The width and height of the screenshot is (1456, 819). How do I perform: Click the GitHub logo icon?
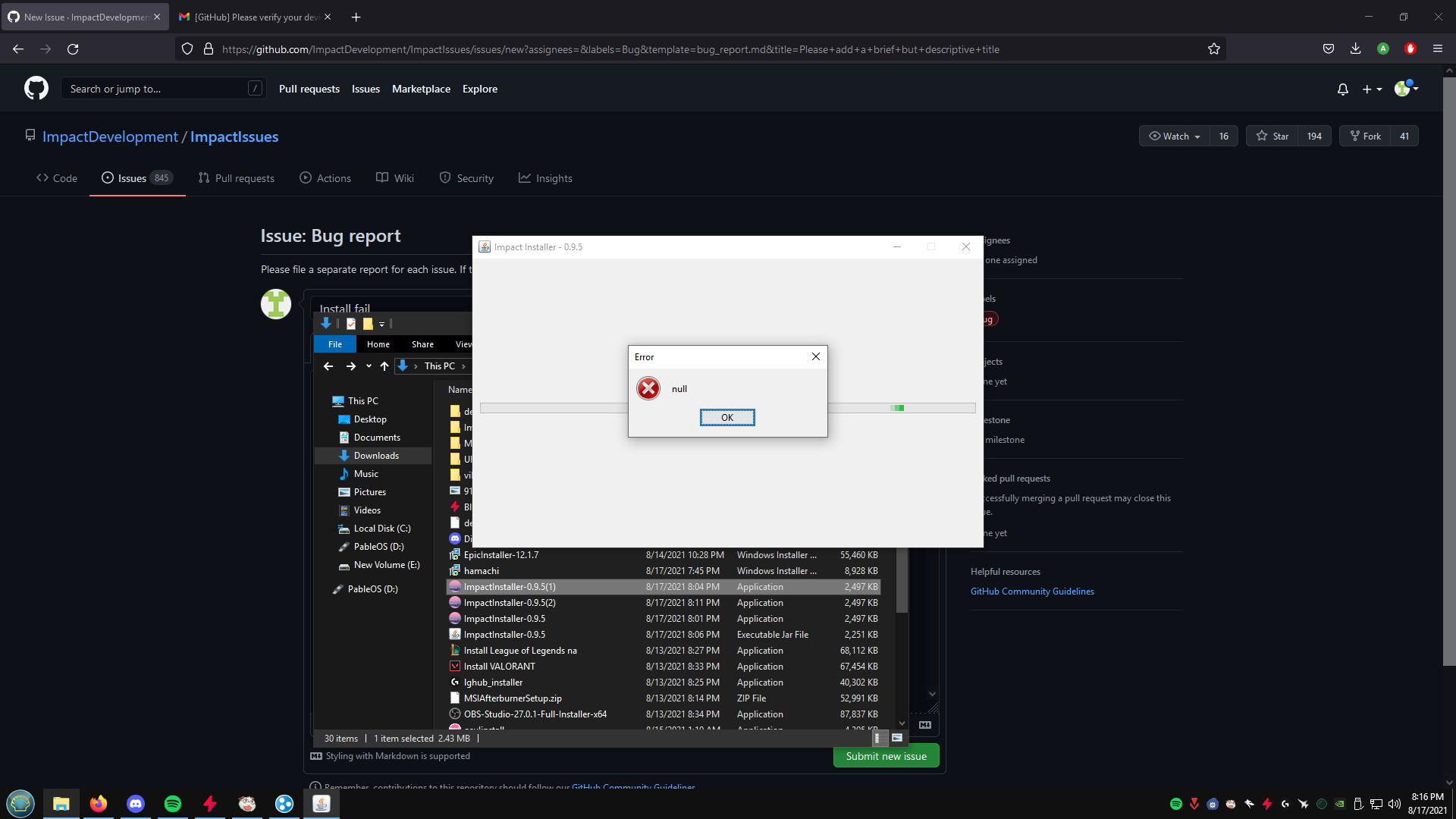click(x=36, y=88)
